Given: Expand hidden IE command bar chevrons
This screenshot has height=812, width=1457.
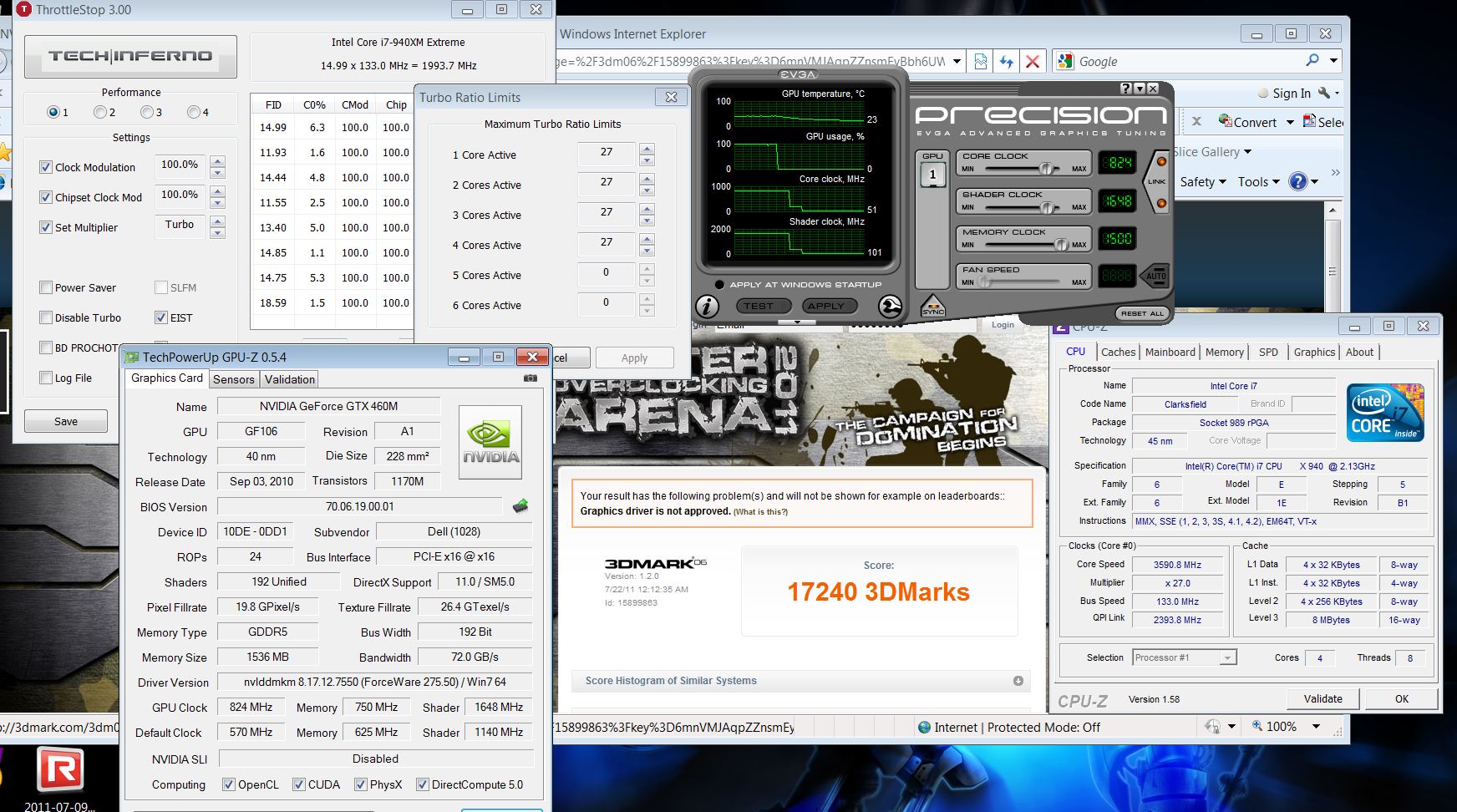Looking at the screenshot, I should click(1335, 172).
